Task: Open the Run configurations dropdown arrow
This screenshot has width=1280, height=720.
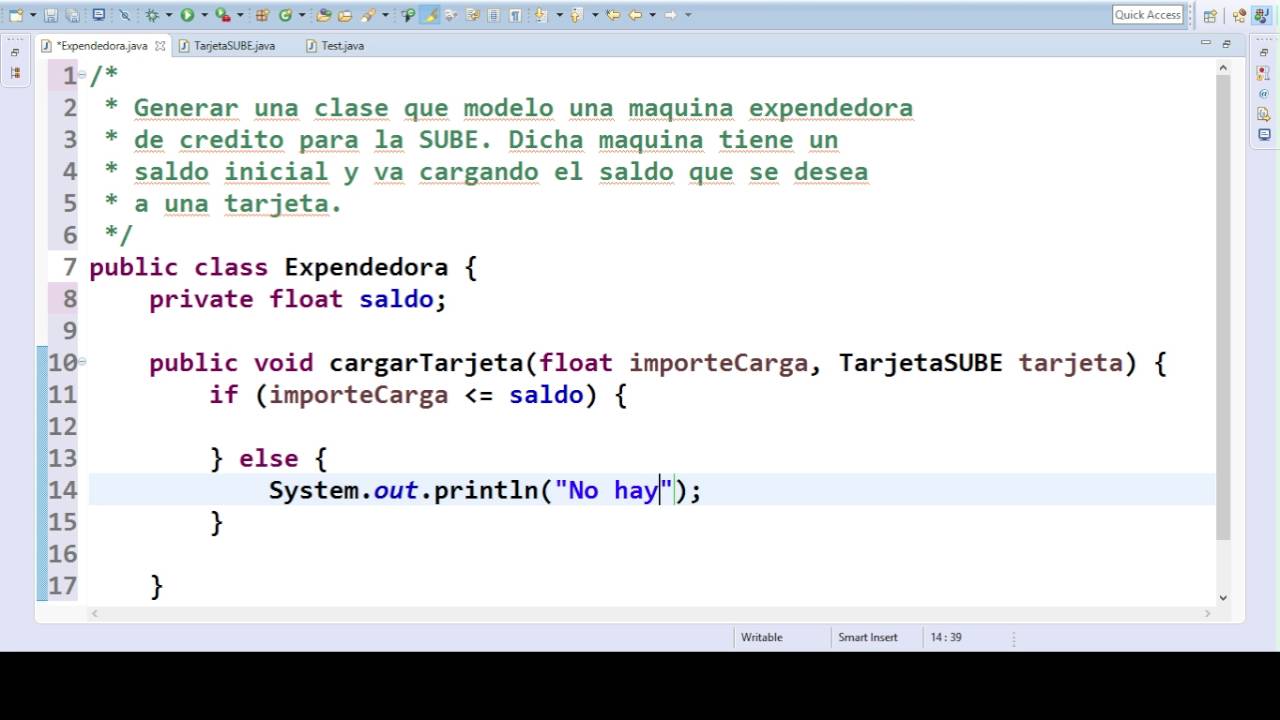Action: click(204, 15)
